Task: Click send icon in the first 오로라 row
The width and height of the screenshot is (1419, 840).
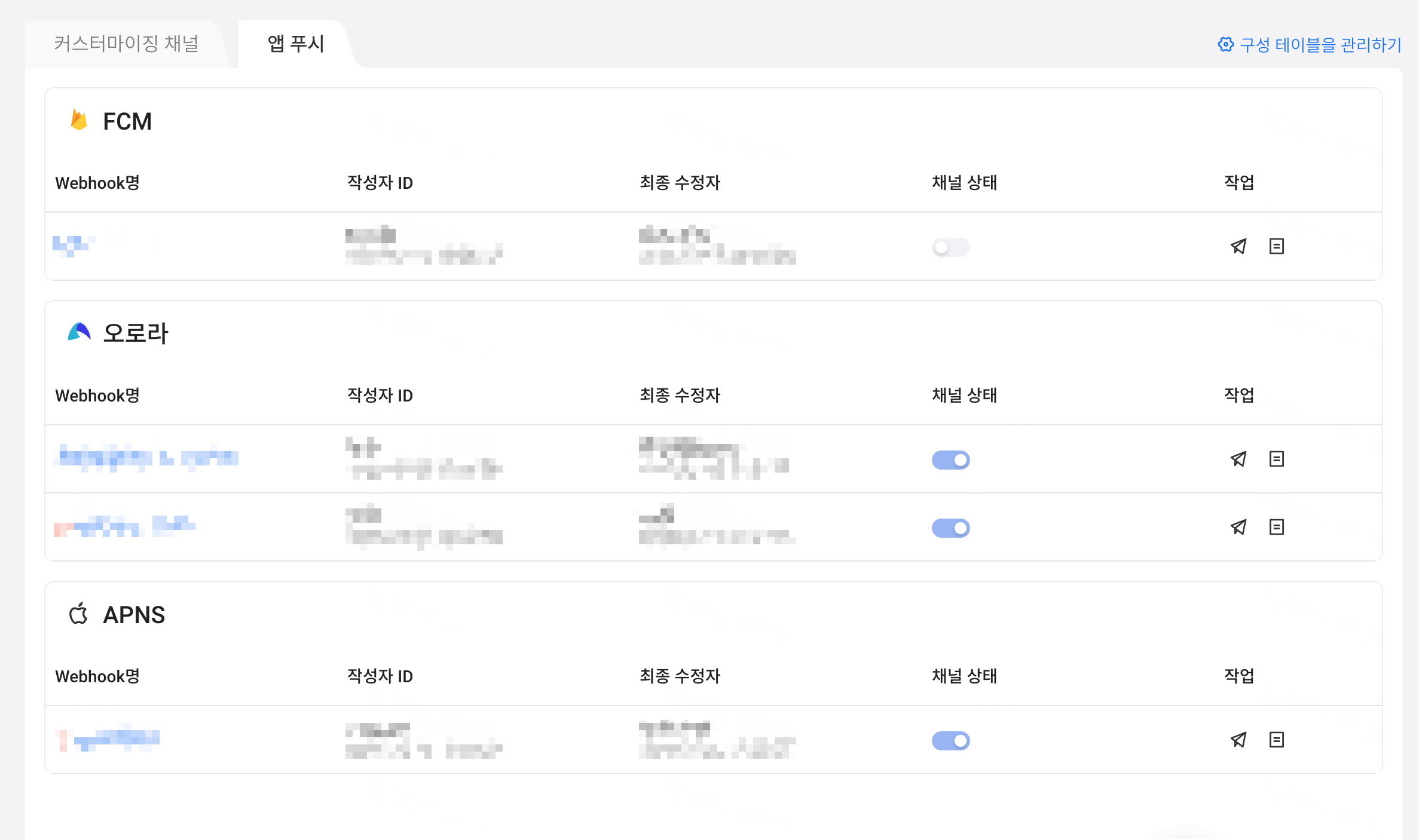Action: tap(1238, 459)
